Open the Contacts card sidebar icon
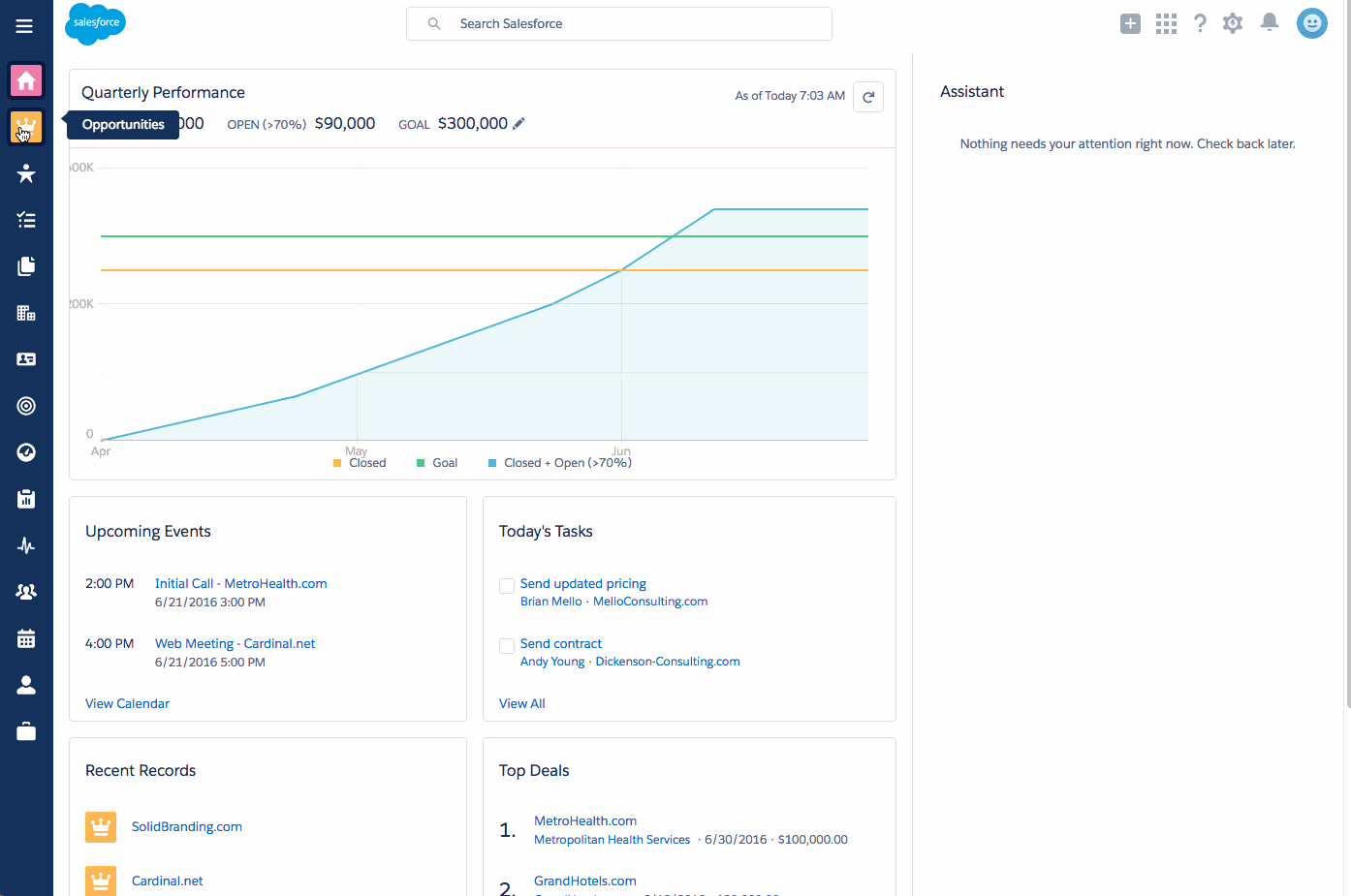Image resolution: width=1351 pixels, height=896 pixels. click(x=26, y=359)
